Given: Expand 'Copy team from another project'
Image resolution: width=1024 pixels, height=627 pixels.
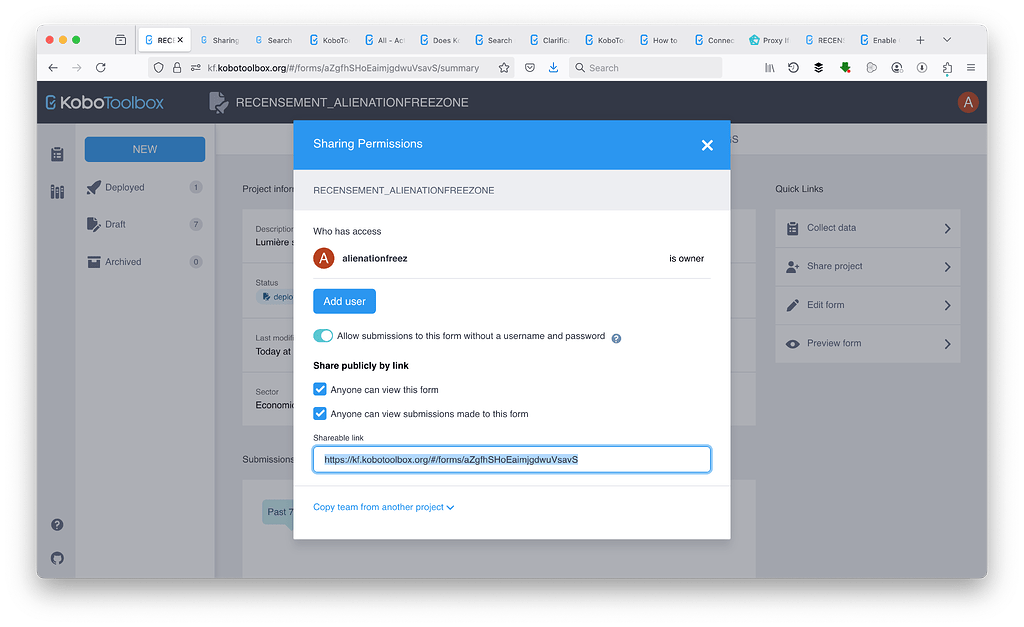Looking at the screenshot, I should pyautogui.click(x=381, y=507).
